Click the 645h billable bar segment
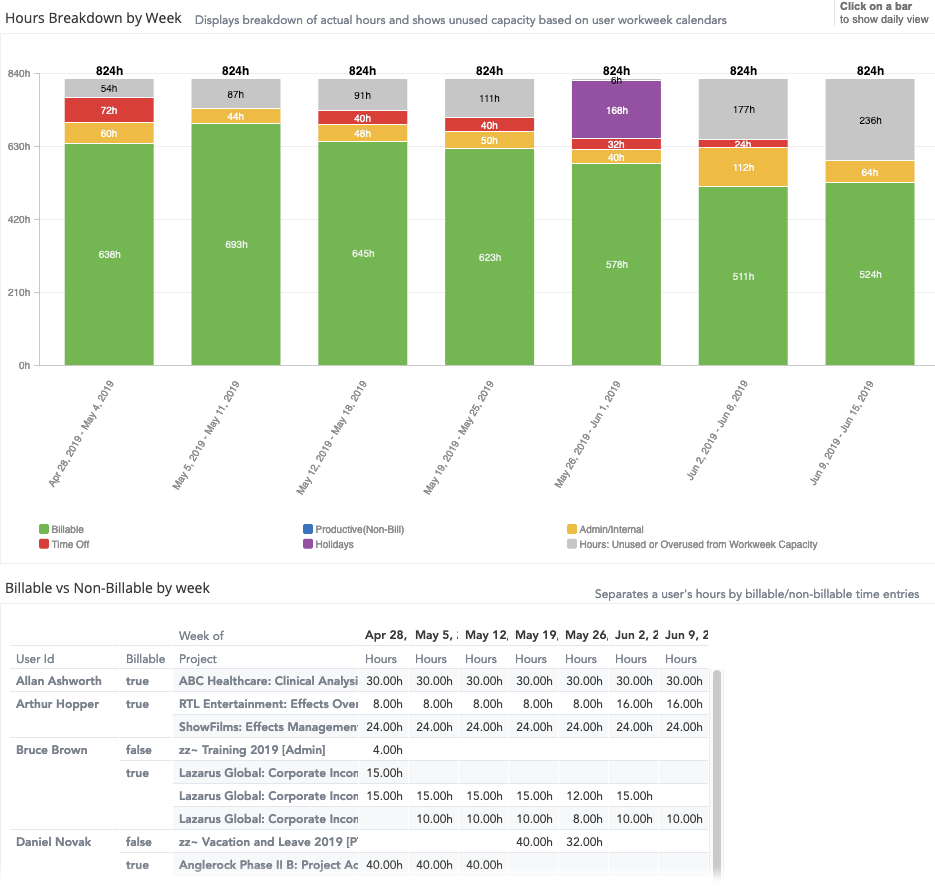Screen dimensions: 935x886 pyautogui.click(x=363, y=253)
